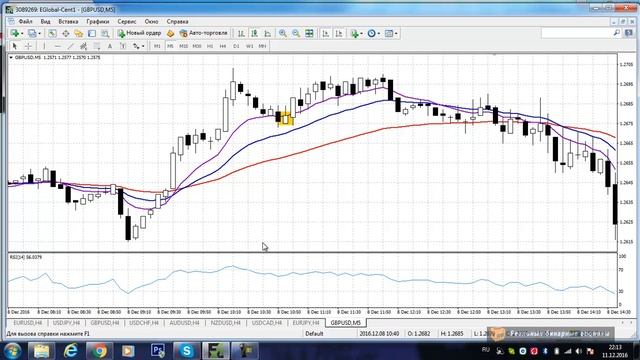Image resolution: width=640 pixels, height=360 pixels.
Task: Switch chart to W1 timeframe
Action: coord(249,46)
